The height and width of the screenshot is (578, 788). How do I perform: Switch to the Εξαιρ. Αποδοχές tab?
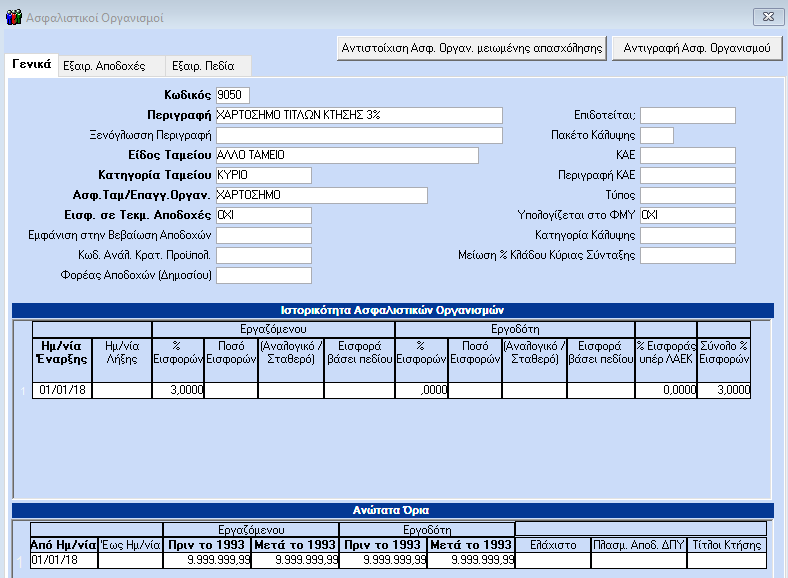point(104,66)
